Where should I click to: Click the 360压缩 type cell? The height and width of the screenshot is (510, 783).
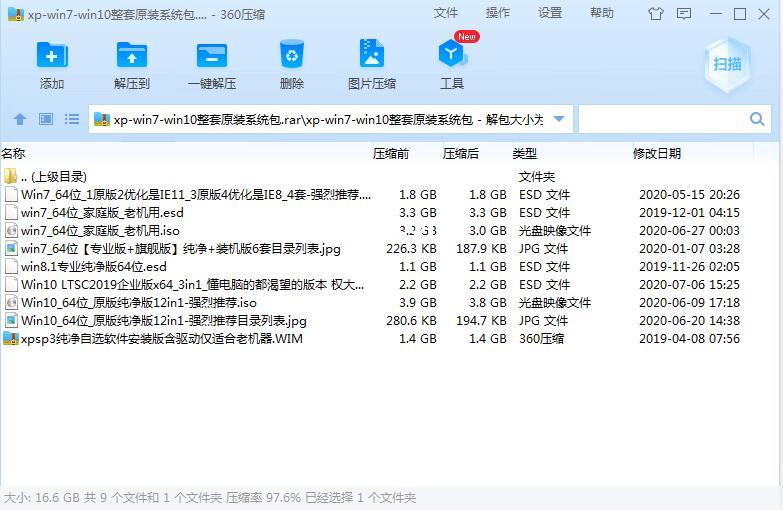[x=541, y=338]
